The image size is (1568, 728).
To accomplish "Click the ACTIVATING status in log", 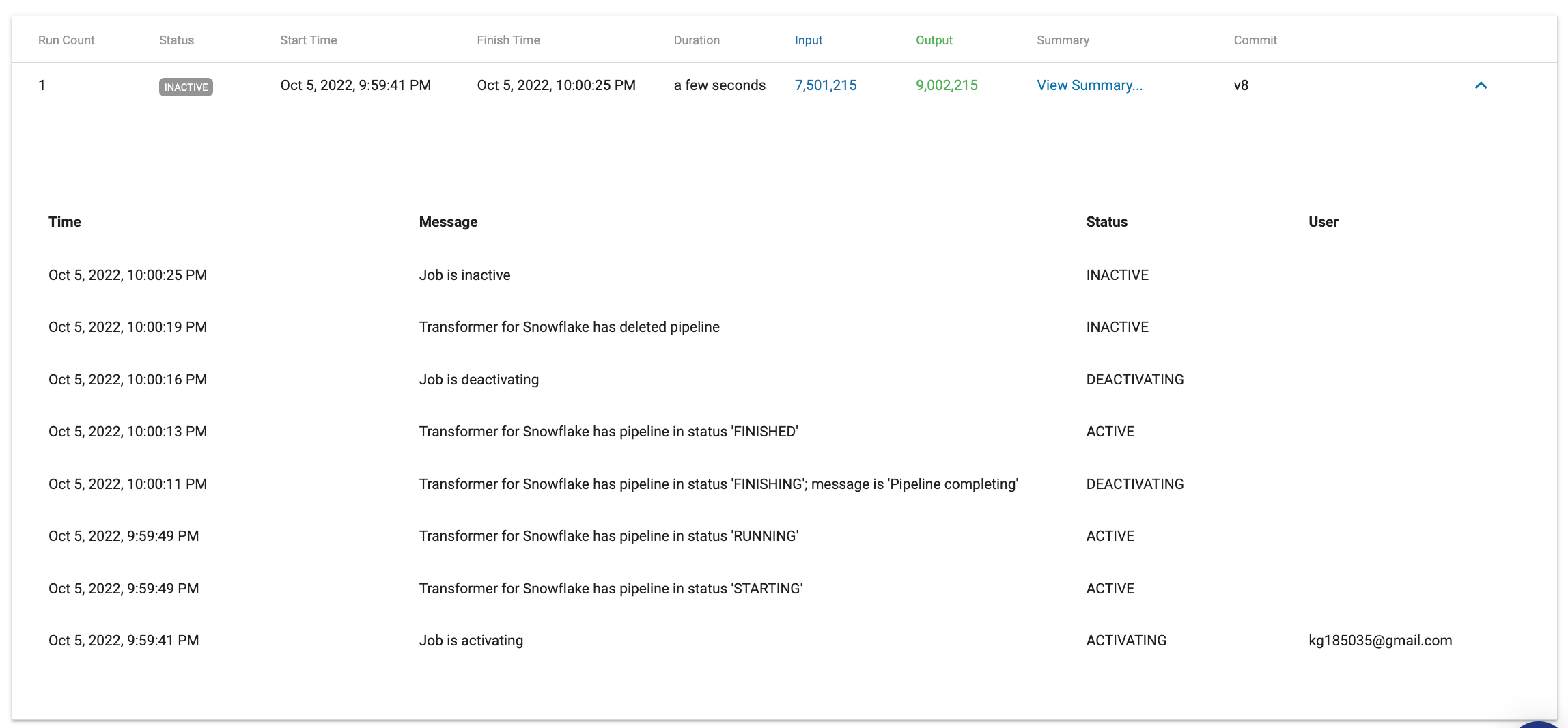I will 1126,641.
